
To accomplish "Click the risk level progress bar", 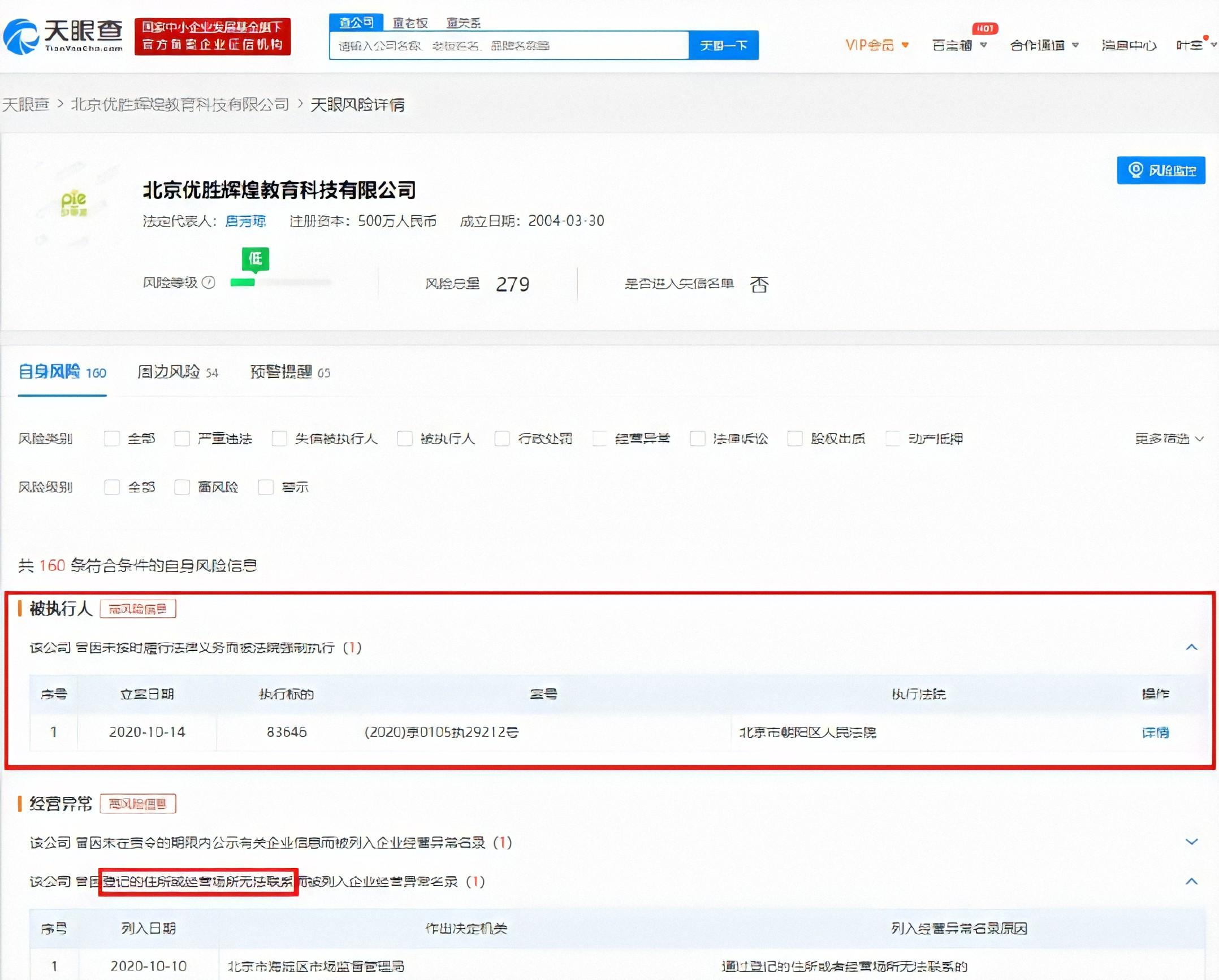I will click(280, 283).
